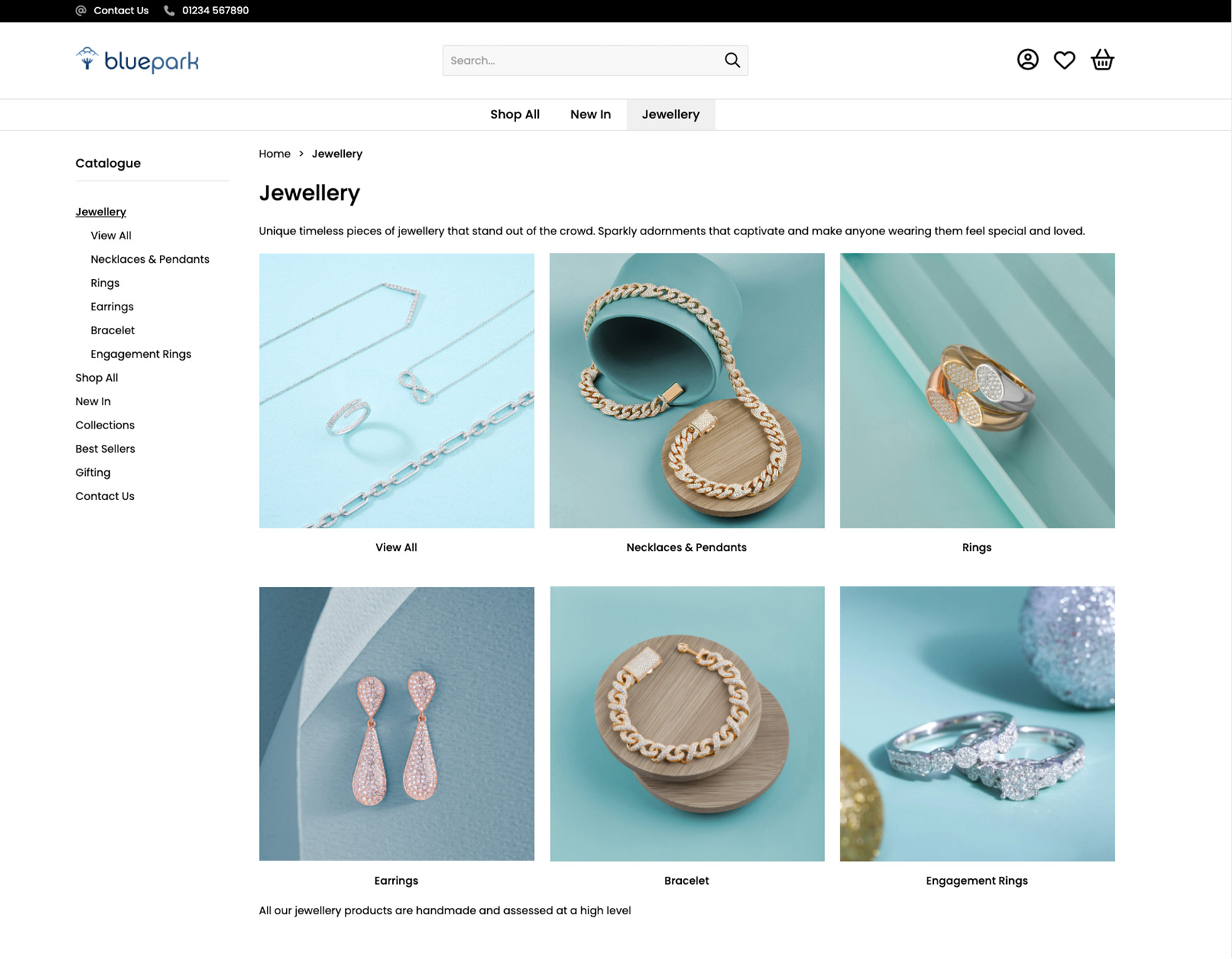Select Jewellery in Catalogue sidebar
This screenshot has height=959, width=1232.
101,212
